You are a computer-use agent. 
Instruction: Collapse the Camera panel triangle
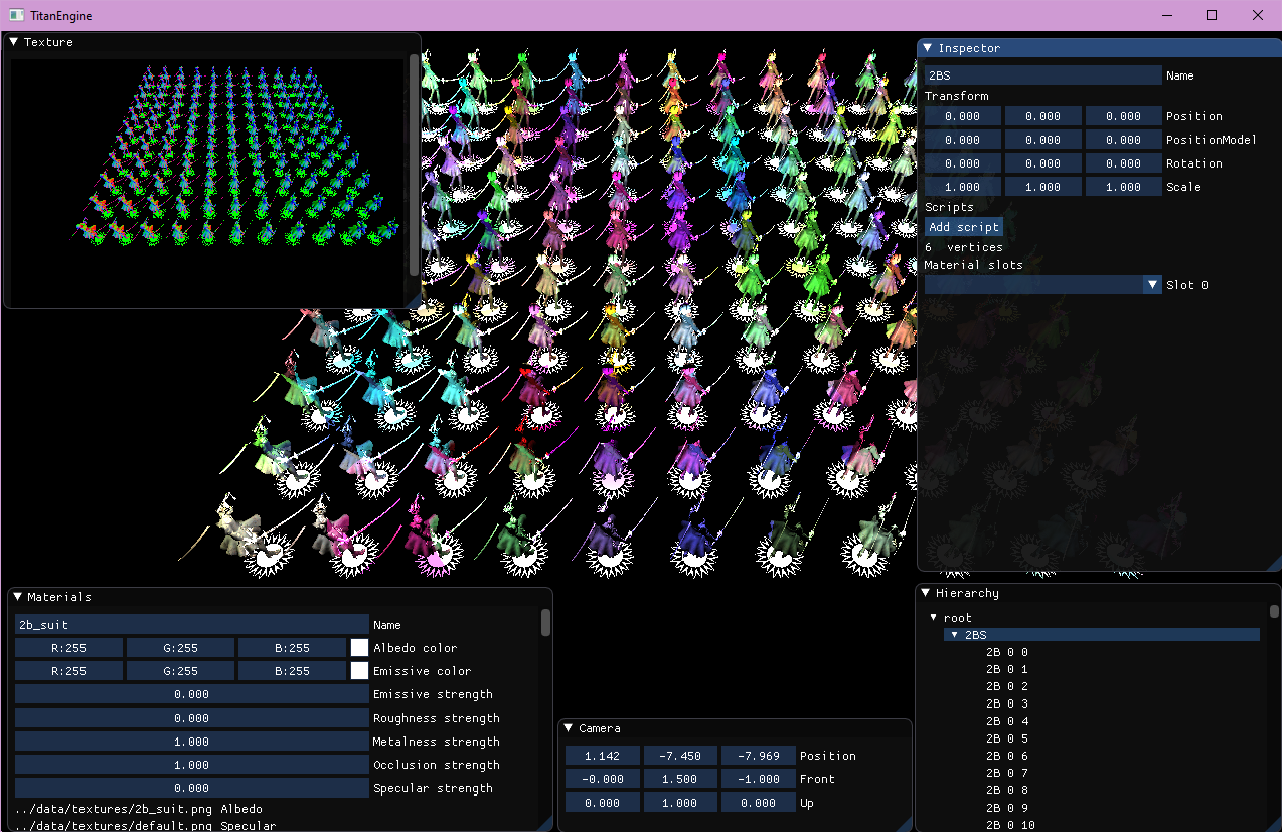point(569,728)
